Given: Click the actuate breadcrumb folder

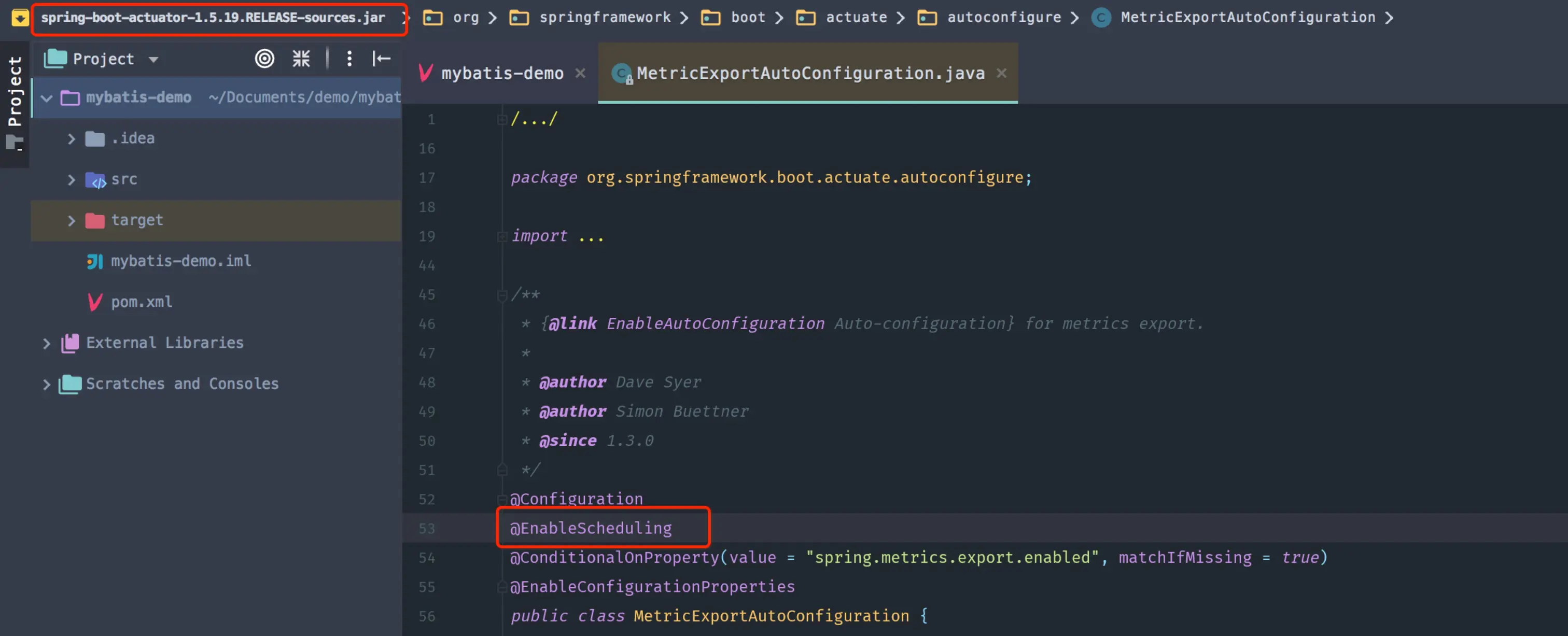Looking at the screenshot, I should coord(841,18).
